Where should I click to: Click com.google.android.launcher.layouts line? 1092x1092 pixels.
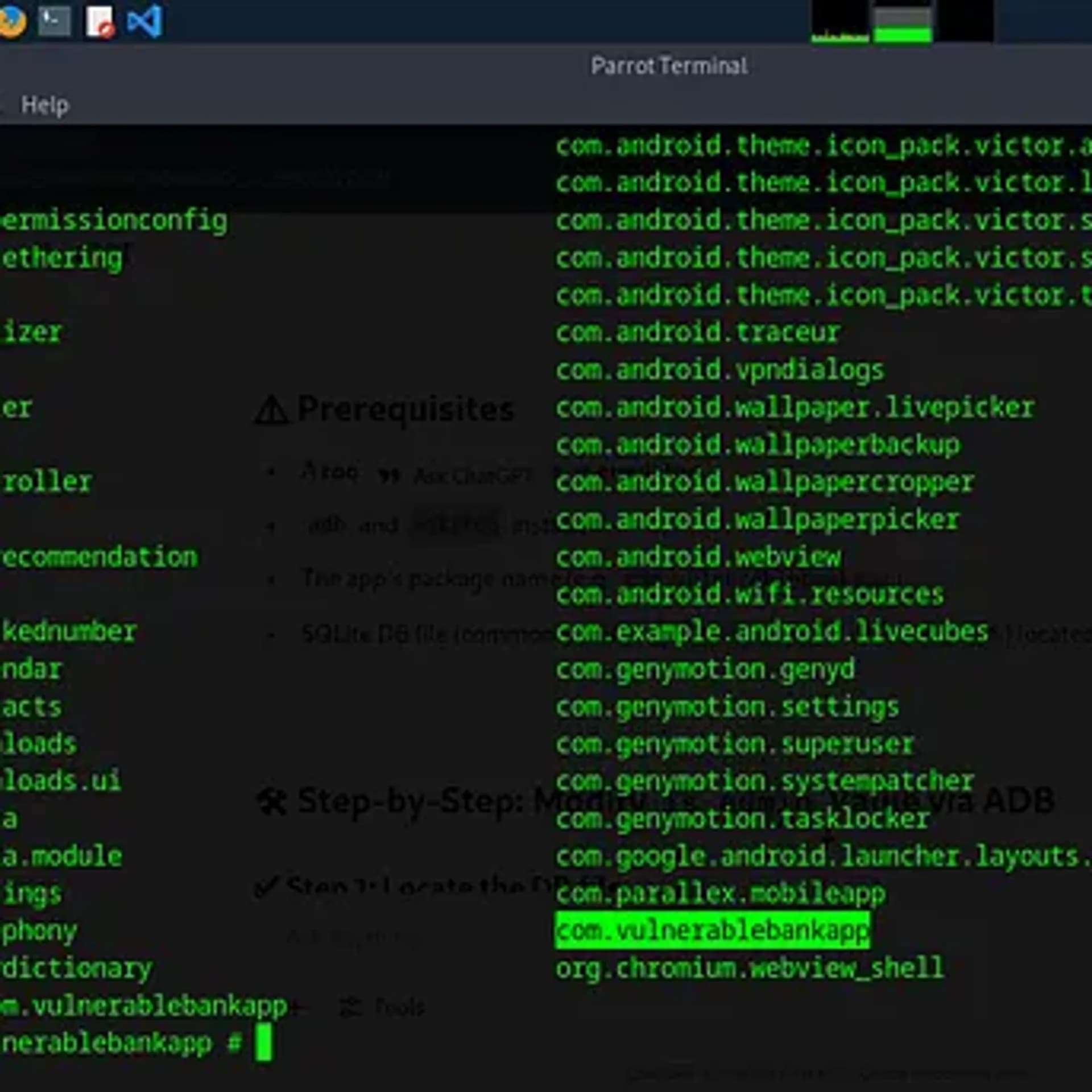click(823, 857)
